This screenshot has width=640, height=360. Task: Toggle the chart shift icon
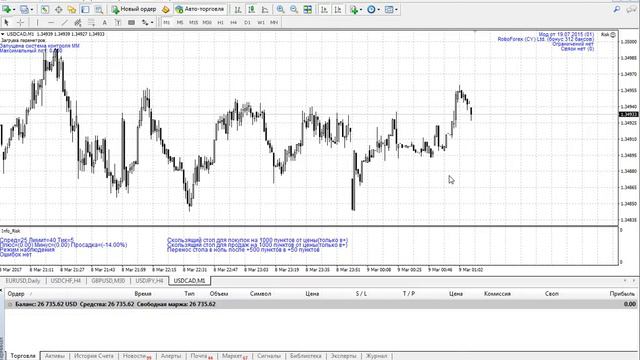pyautogui.click(x=338, y=9)
